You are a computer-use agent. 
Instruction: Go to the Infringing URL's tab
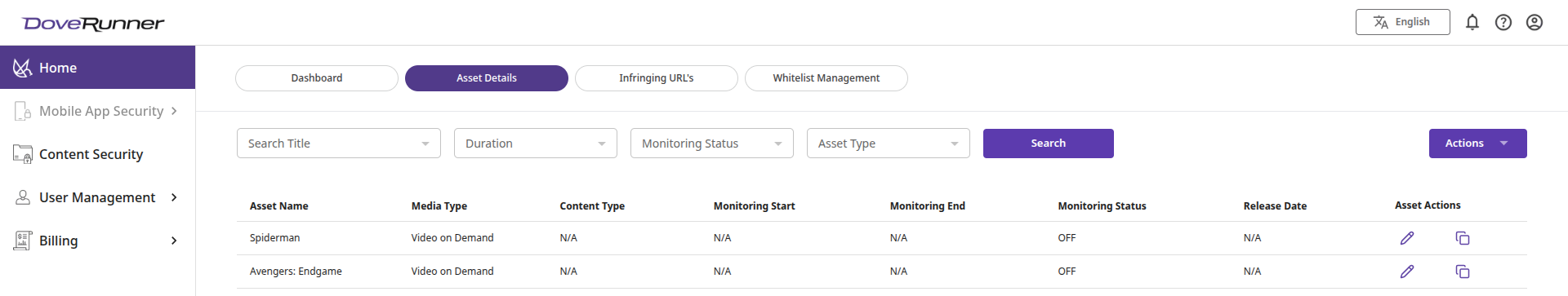pyautogui.click(x=657, y=78)
